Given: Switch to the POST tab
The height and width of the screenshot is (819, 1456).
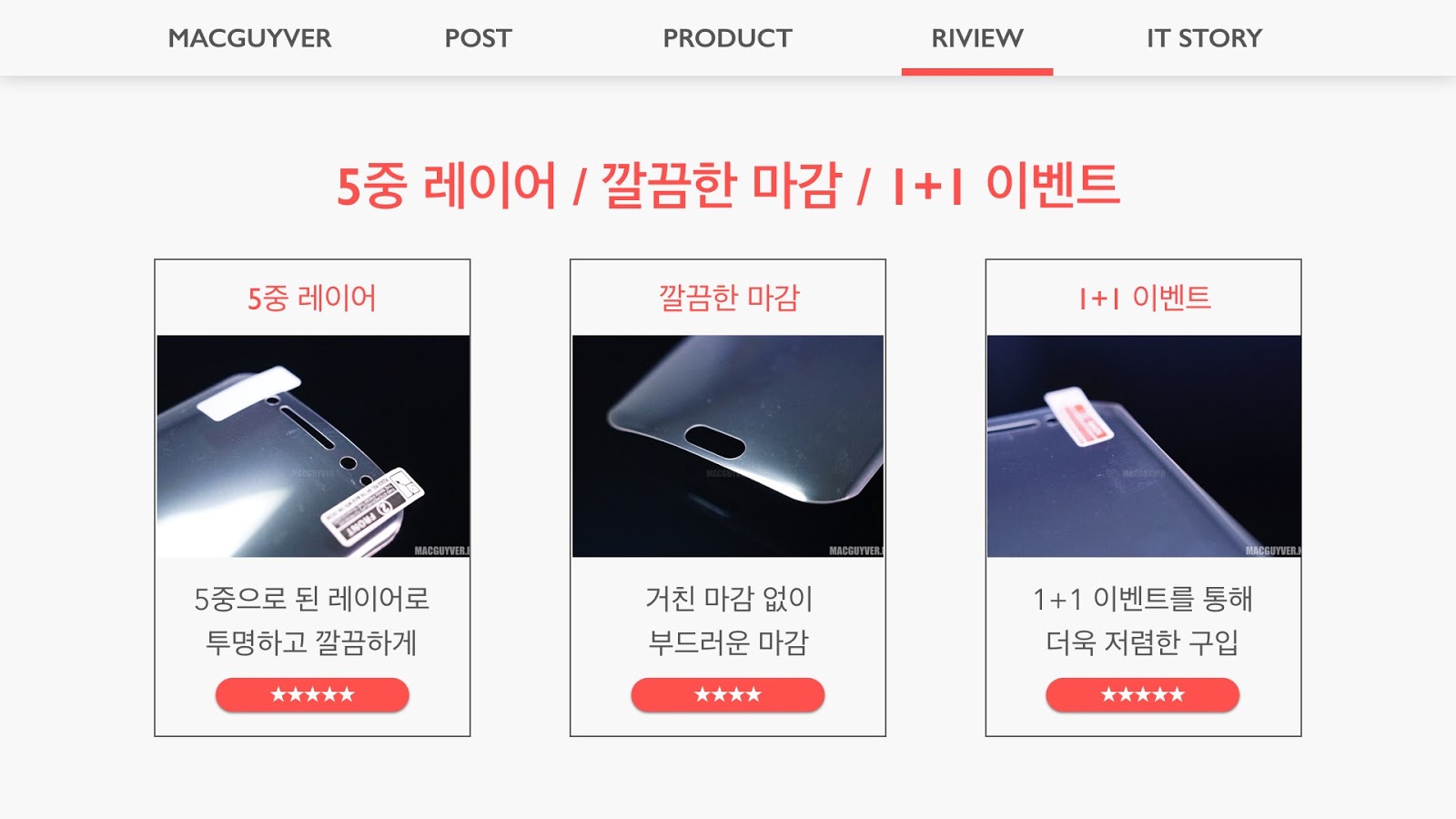Looking at the screenshot, I should (478, 38).
